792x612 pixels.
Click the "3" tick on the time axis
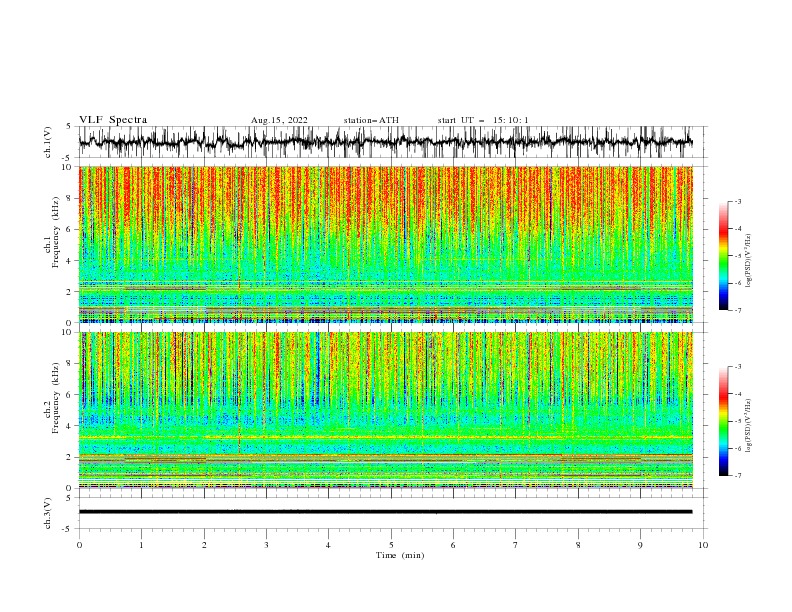tap(266, 545)
